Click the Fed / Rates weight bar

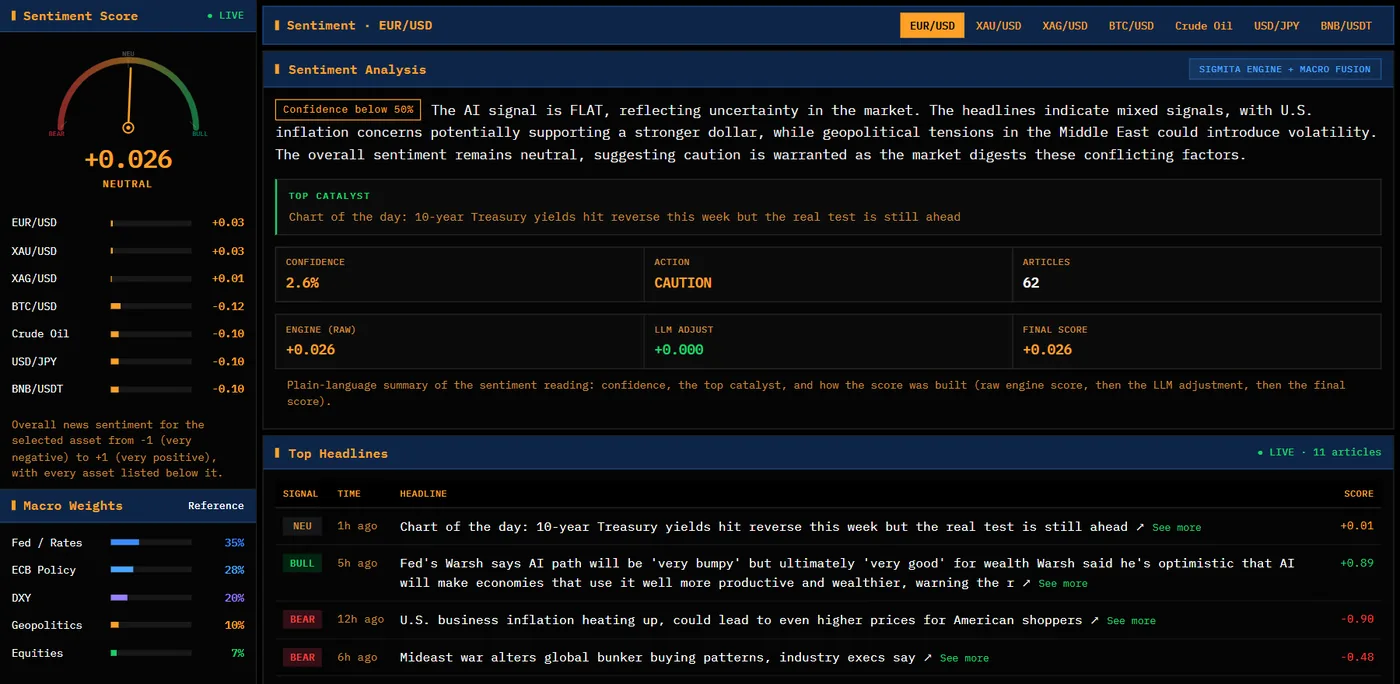(x=151, y=542)
